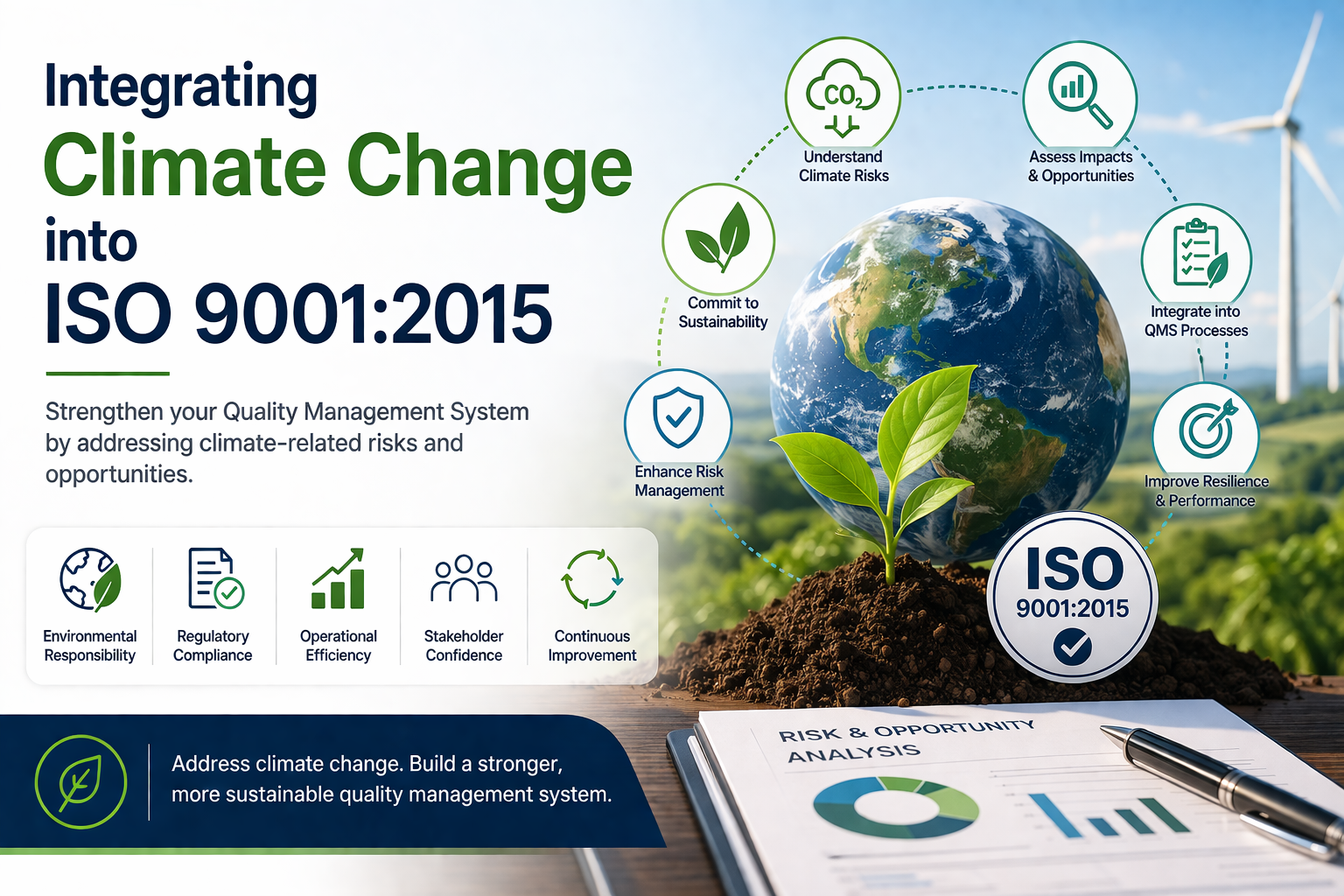This screenshot has width=1344, height=896.
Task: Click the "Operational Efficiency" label
Action: click(x=339, y=646)
